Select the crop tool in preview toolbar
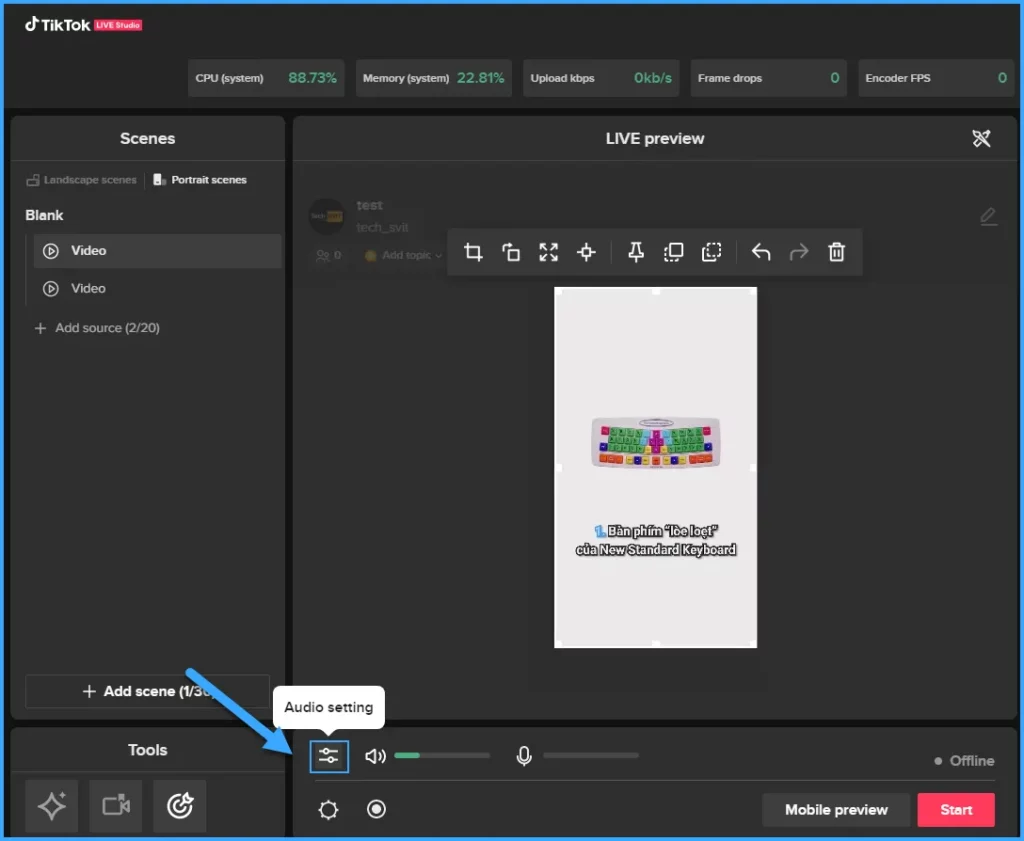The width and height of the screenshot is (1024, 841). point(474,253)
